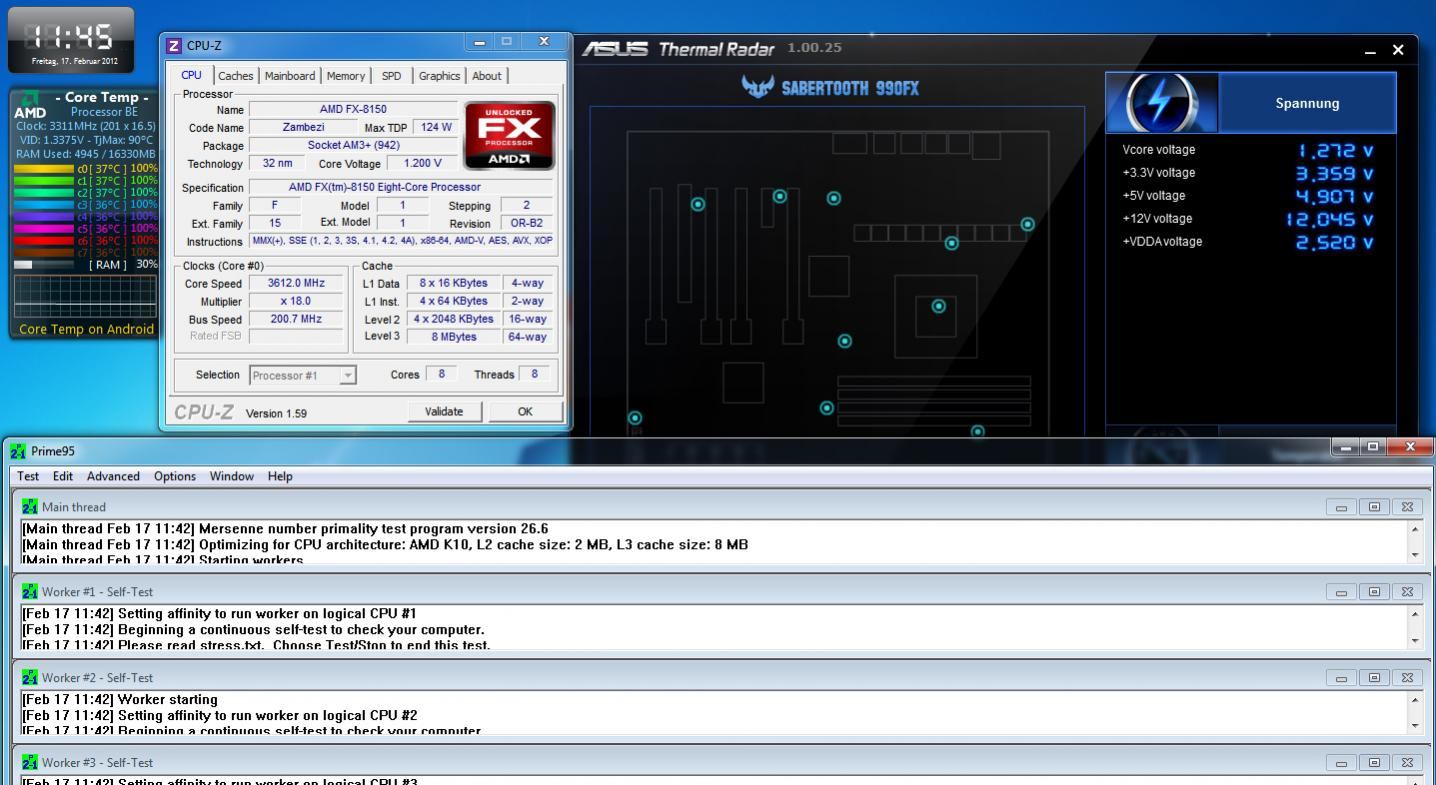Maximize the Worker #2 child window
This screenshot has height=785, width=1436.
[x=1374, y=678]
